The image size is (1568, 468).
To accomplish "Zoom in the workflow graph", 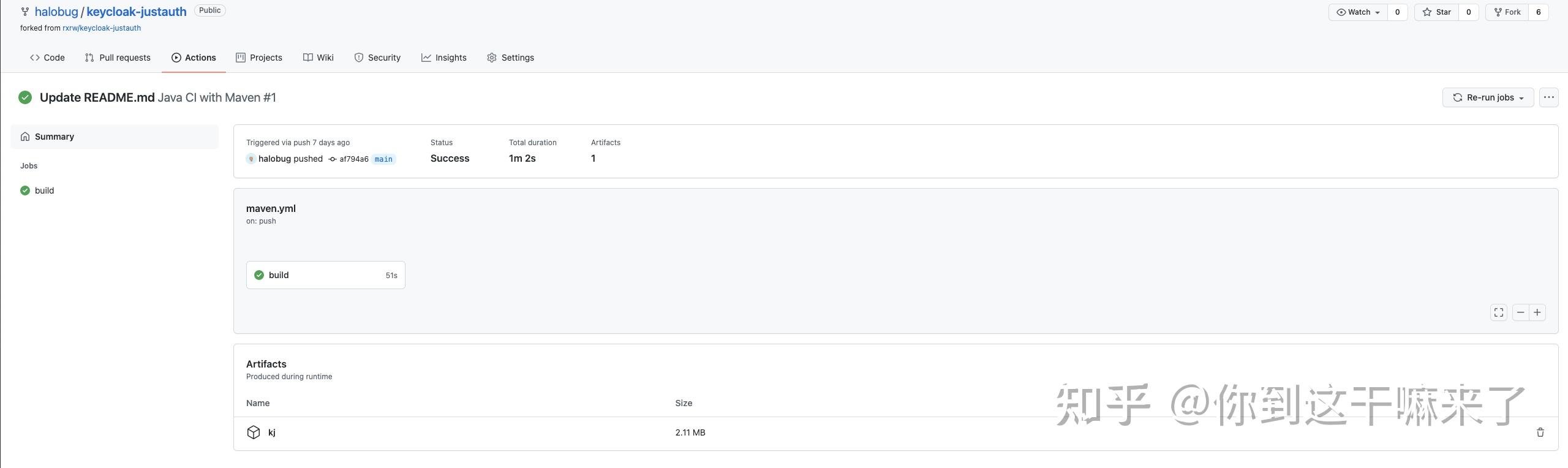I will tap(1537, 312).
